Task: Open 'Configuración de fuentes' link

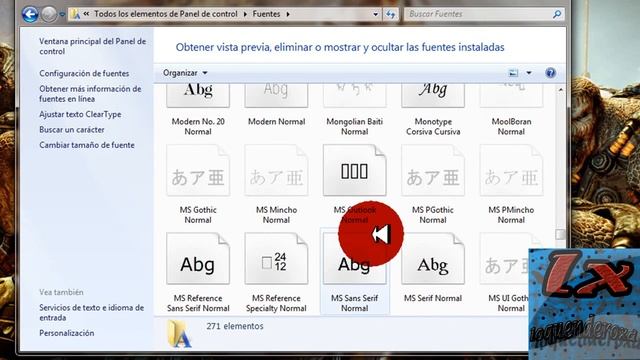Action: click(x=84, y=73)
